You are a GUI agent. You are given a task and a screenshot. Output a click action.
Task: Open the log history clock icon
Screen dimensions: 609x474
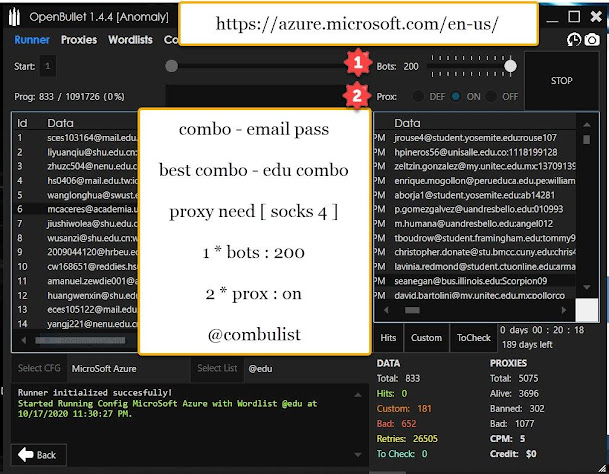tap(574, 40)
